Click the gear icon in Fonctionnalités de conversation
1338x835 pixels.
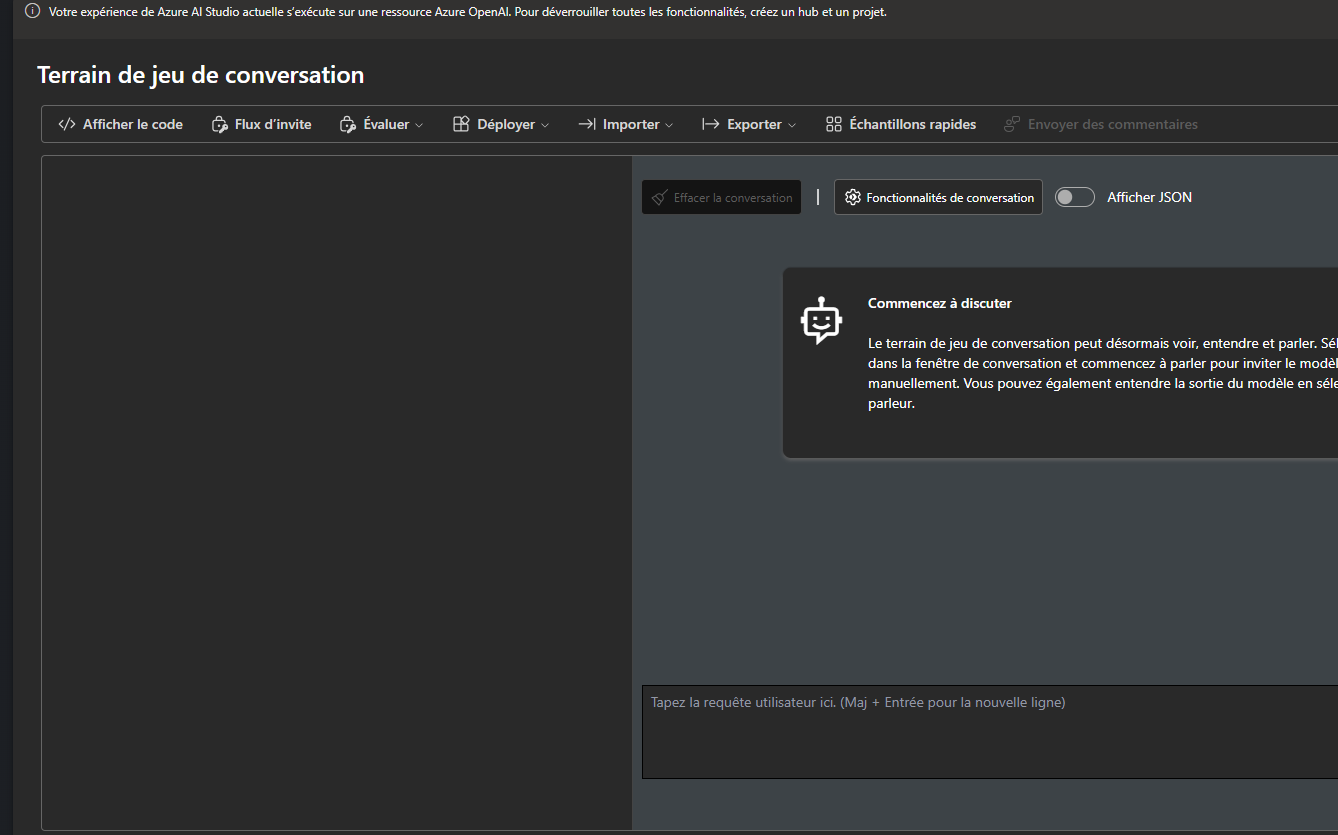click(852, 197)
